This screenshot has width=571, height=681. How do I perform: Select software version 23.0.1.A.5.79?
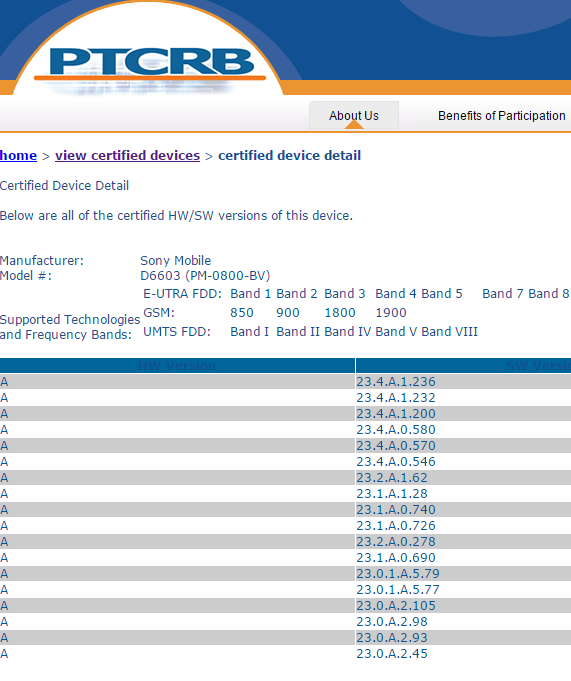tap(398, 573)
